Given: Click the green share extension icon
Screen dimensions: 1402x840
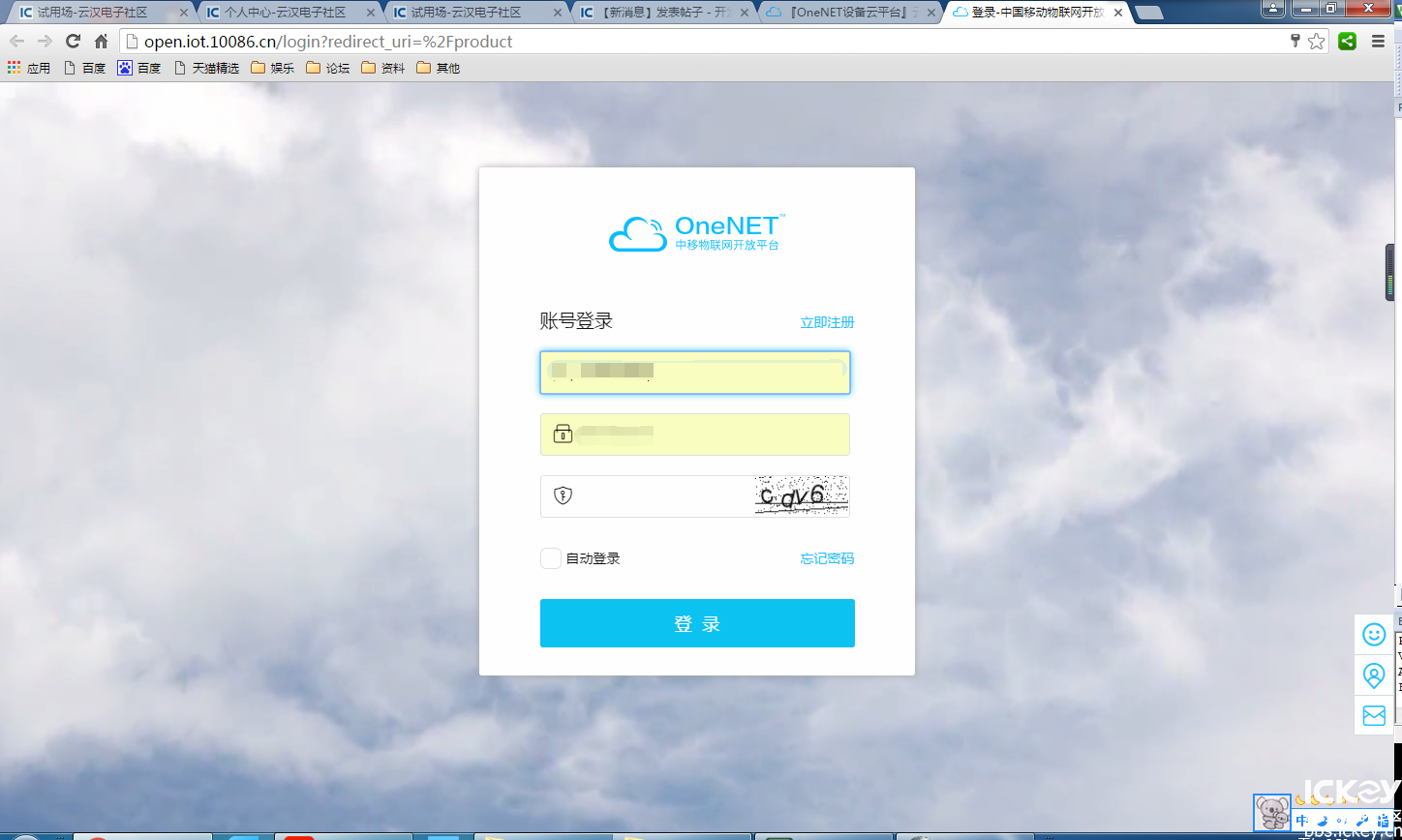Looking at the screenshot, I should pos(1347,42).
